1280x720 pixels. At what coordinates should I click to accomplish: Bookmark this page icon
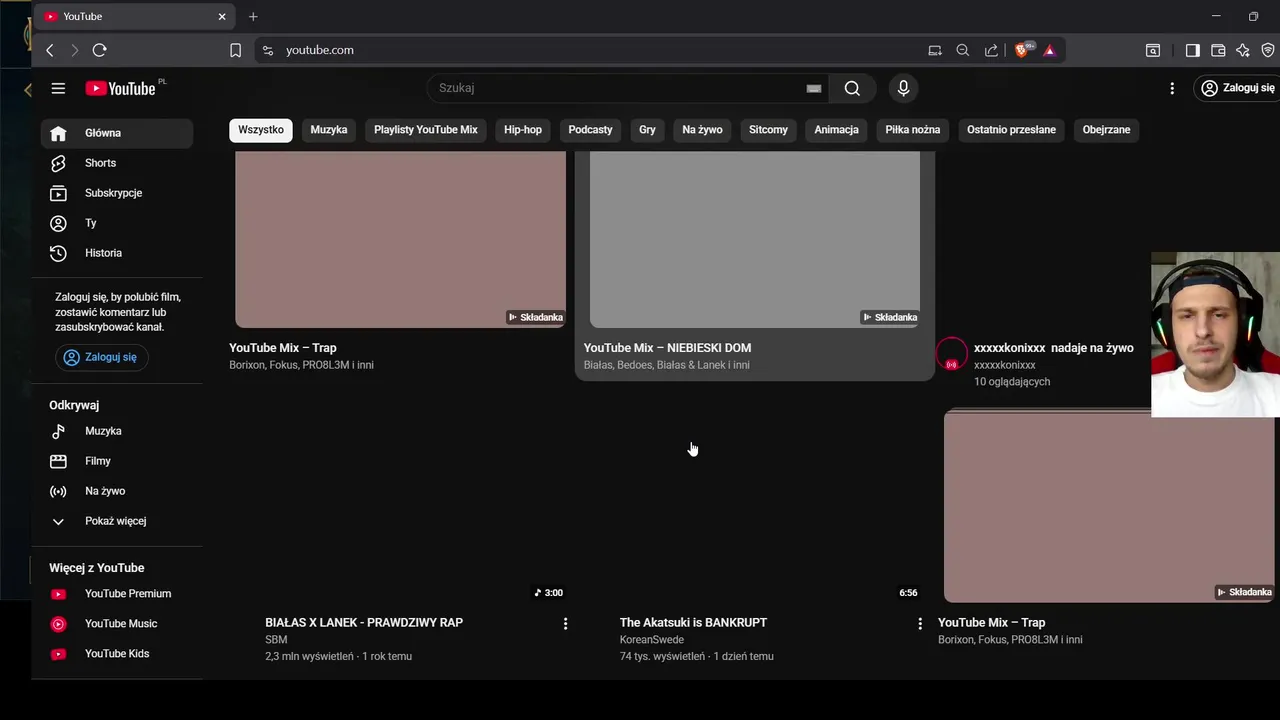click(x=236, y=50)
